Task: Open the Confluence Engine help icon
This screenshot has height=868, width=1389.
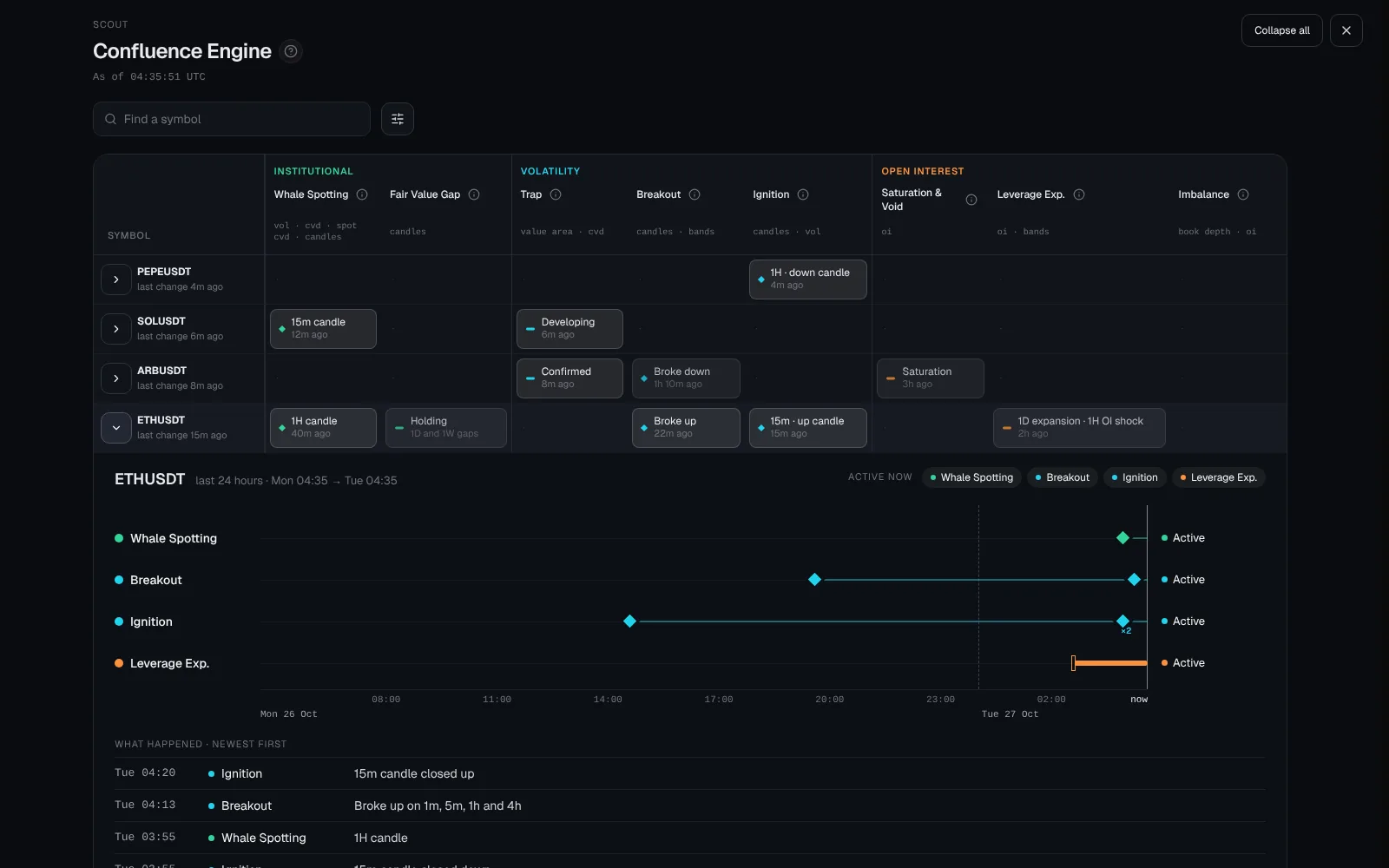Action: 291,51
